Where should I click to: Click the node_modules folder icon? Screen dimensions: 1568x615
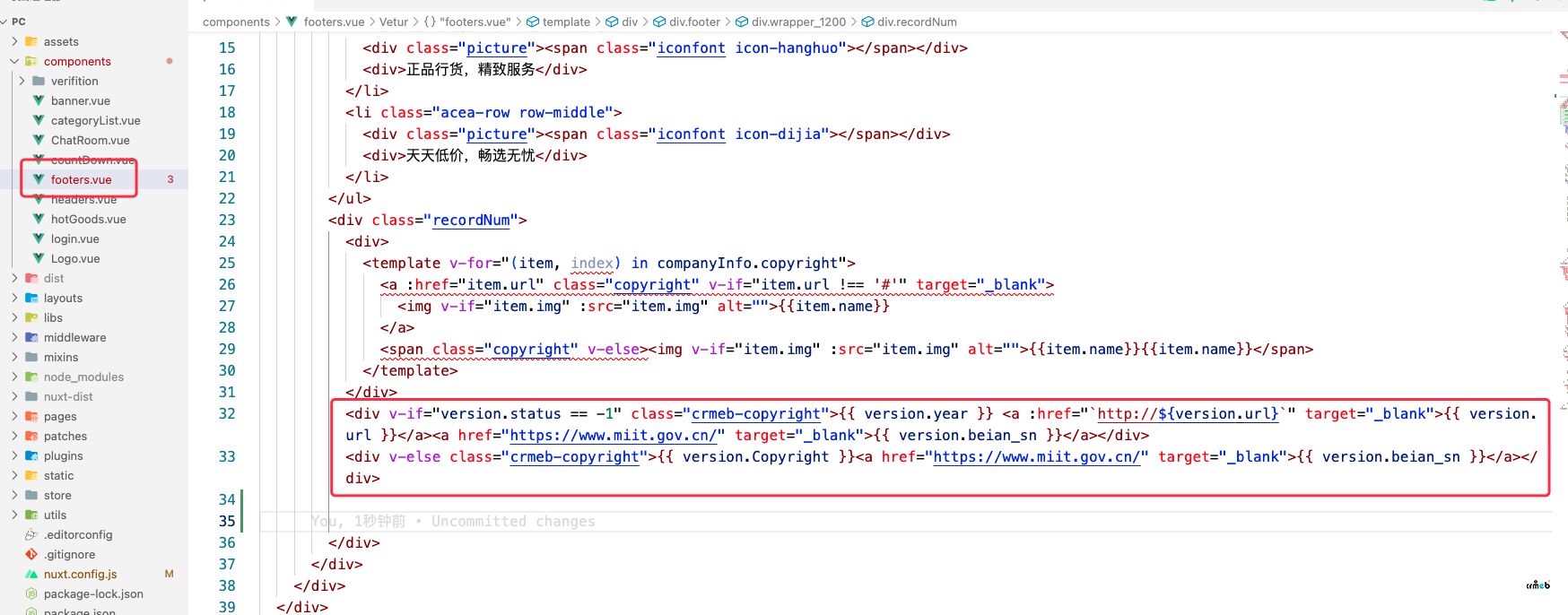pos(31,377)
